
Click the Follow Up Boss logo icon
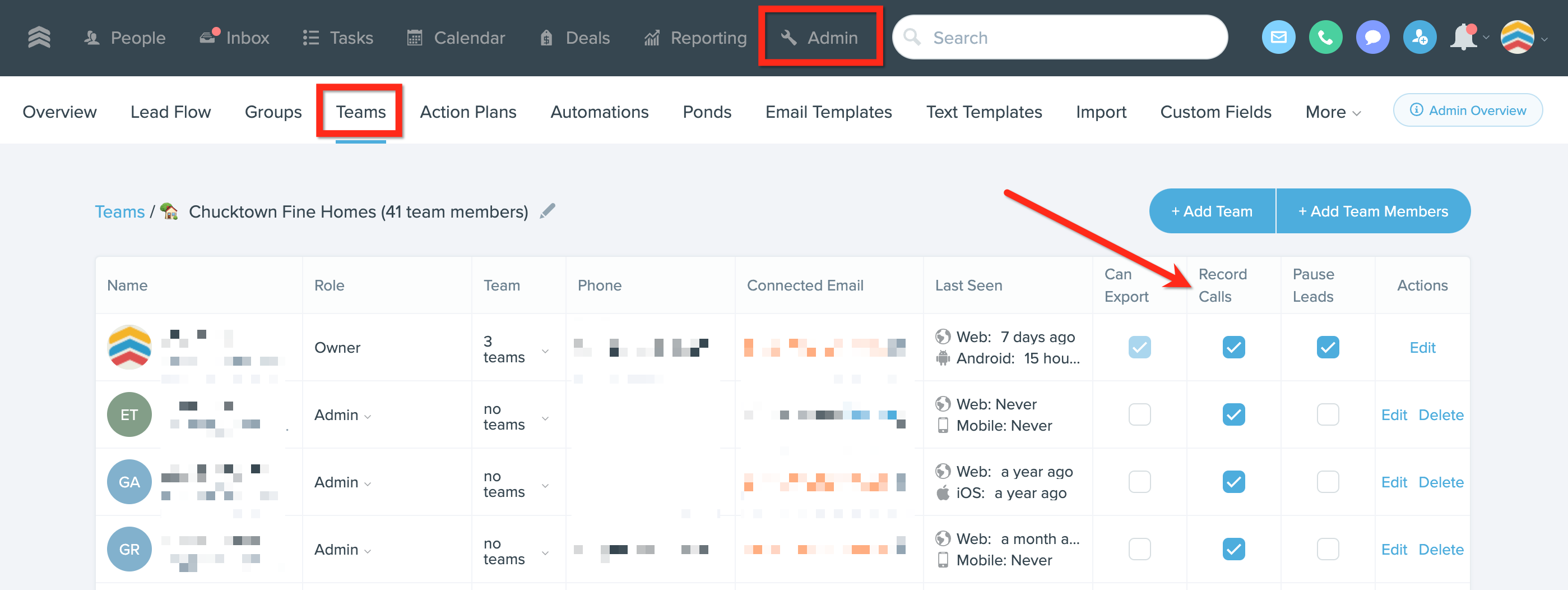coord(39,38)
